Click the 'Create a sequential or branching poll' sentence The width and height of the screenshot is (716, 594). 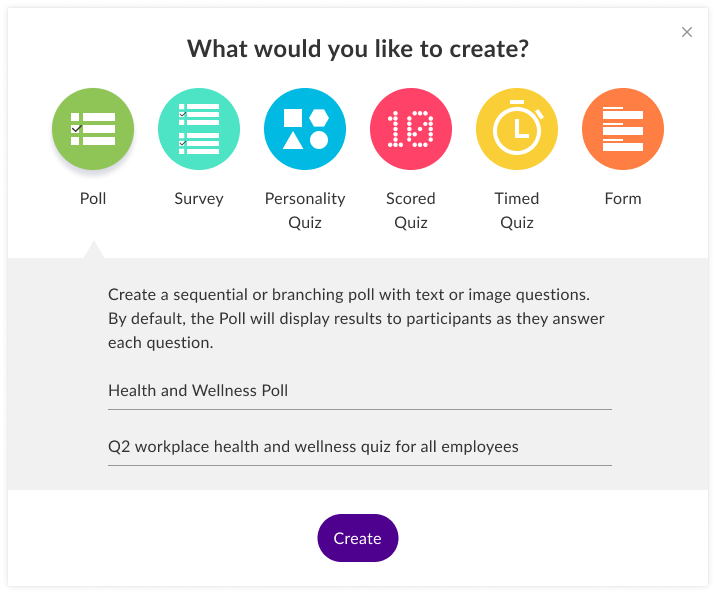350,295
